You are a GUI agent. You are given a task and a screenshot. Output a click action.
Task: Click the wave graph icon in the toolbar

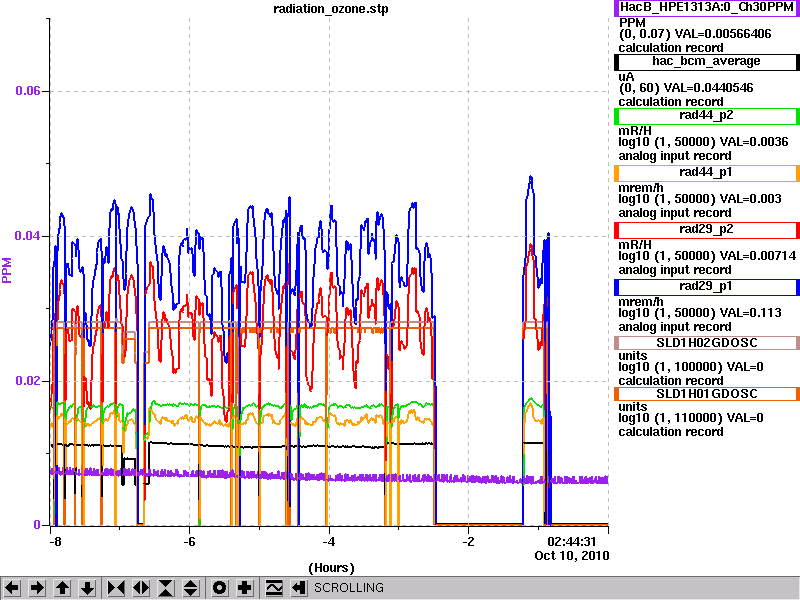pos(274,588)
